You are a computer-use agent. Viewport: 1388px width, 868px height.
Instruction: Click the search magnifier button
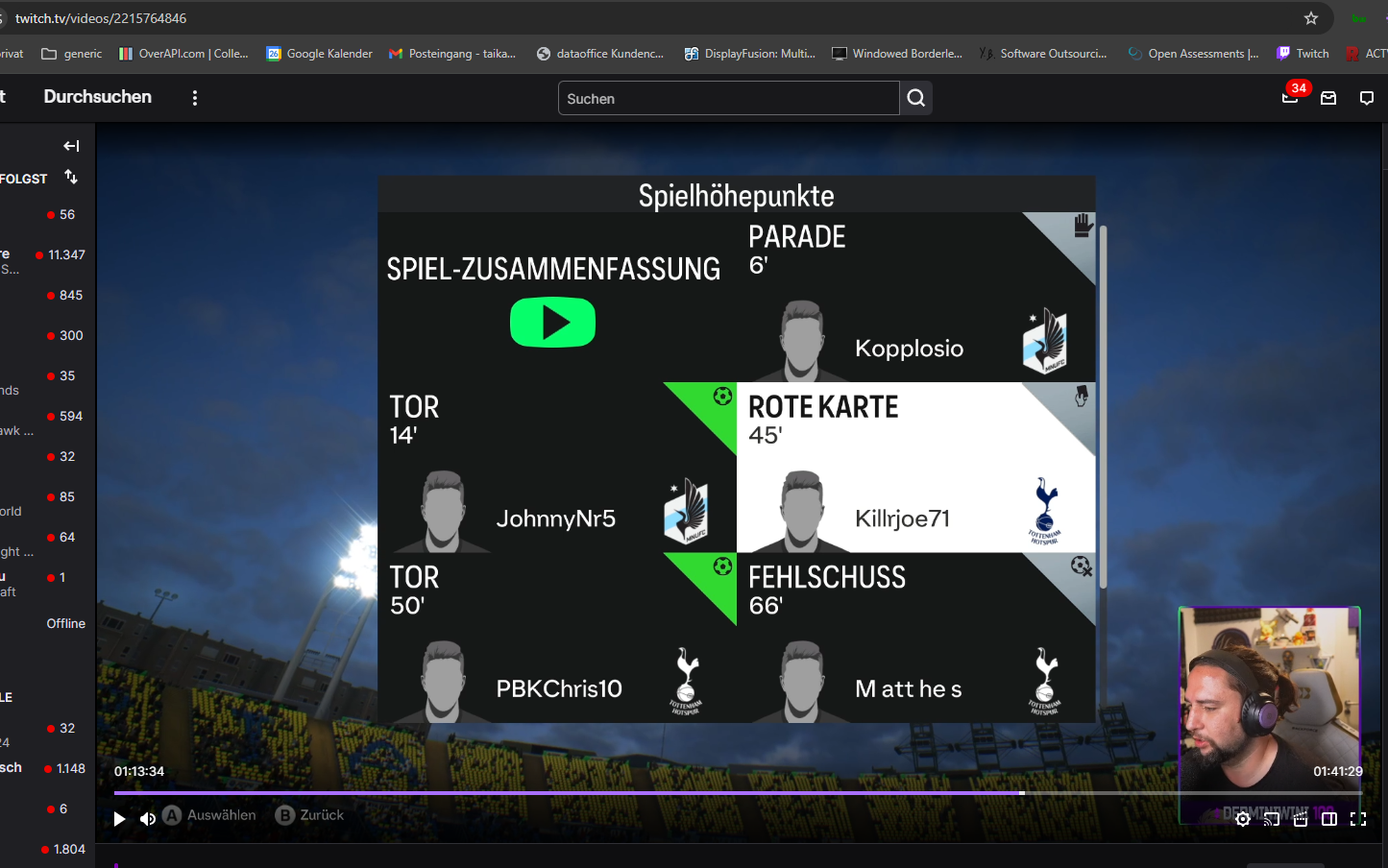[x=916, y=98]
